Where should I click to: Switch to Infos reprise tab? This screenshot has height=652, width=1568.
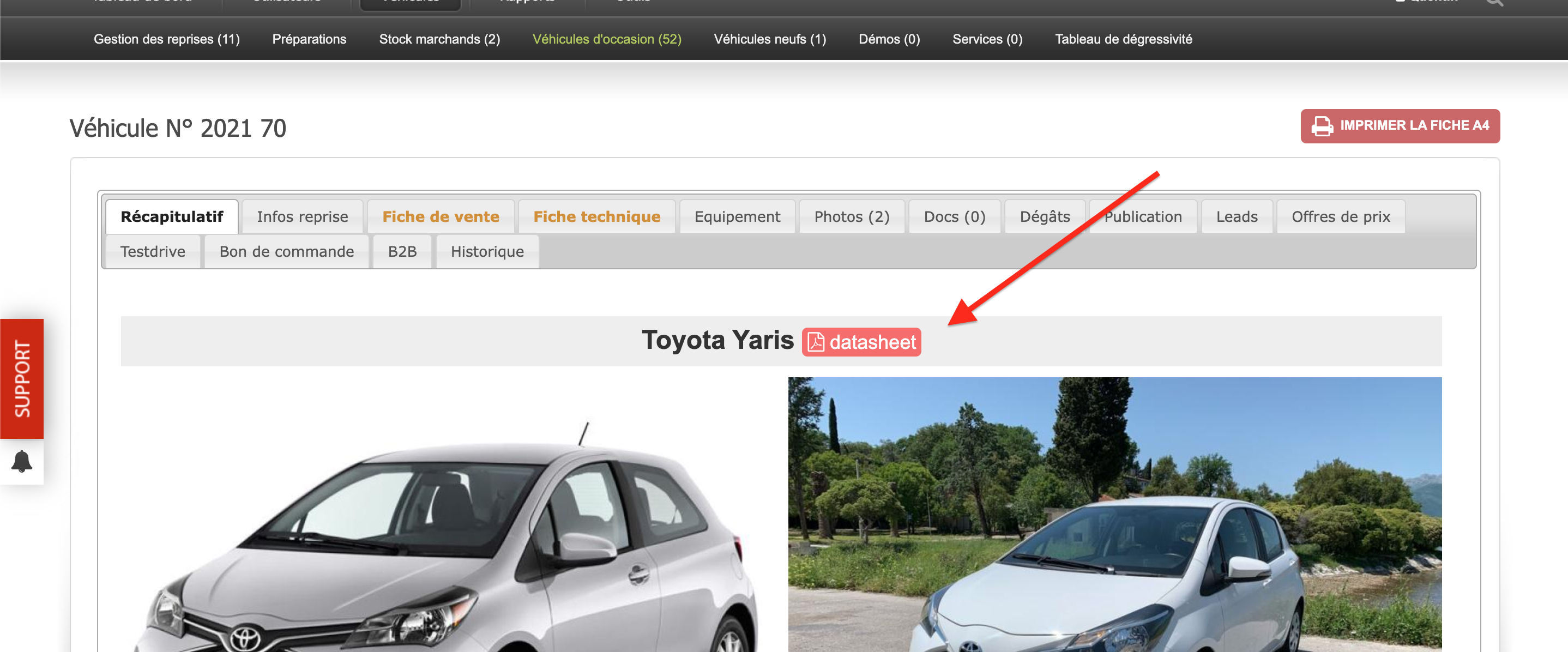[x=303, y=217]
